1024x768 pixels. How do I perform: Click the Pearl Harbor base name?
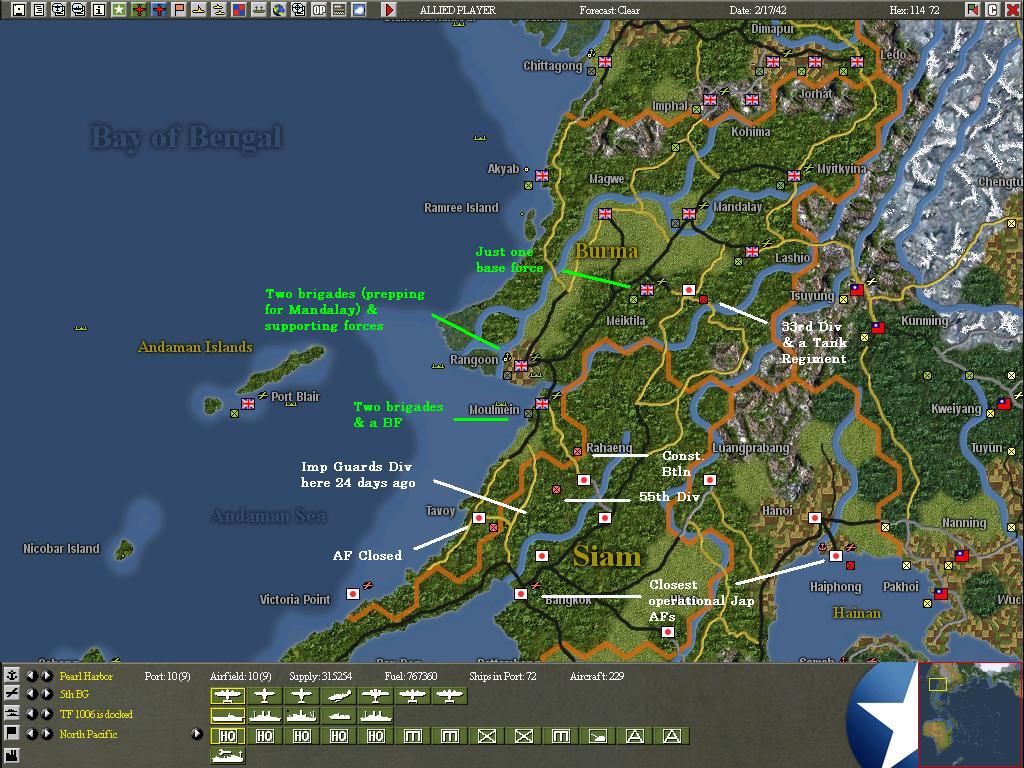point(86,676)
